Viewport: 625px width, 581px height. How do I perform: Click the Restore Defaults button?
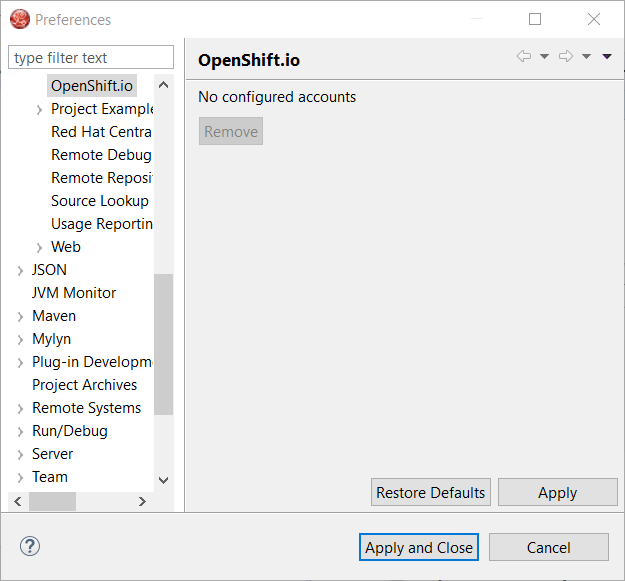coord(430,492)
